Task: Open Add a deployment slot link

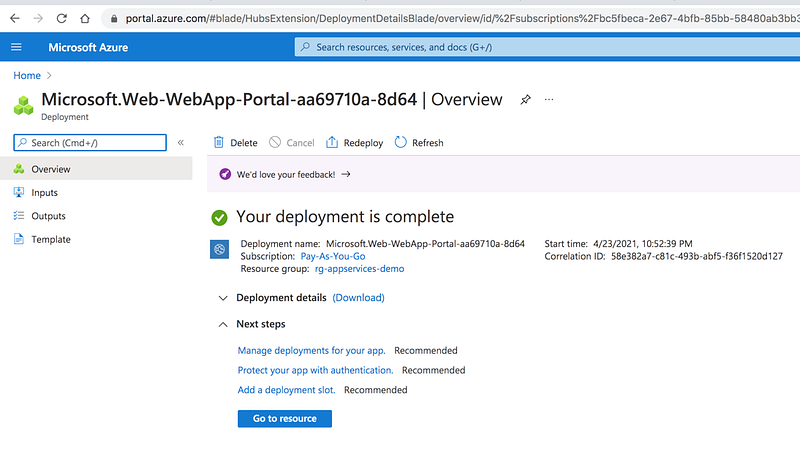Action: [286, 390]
